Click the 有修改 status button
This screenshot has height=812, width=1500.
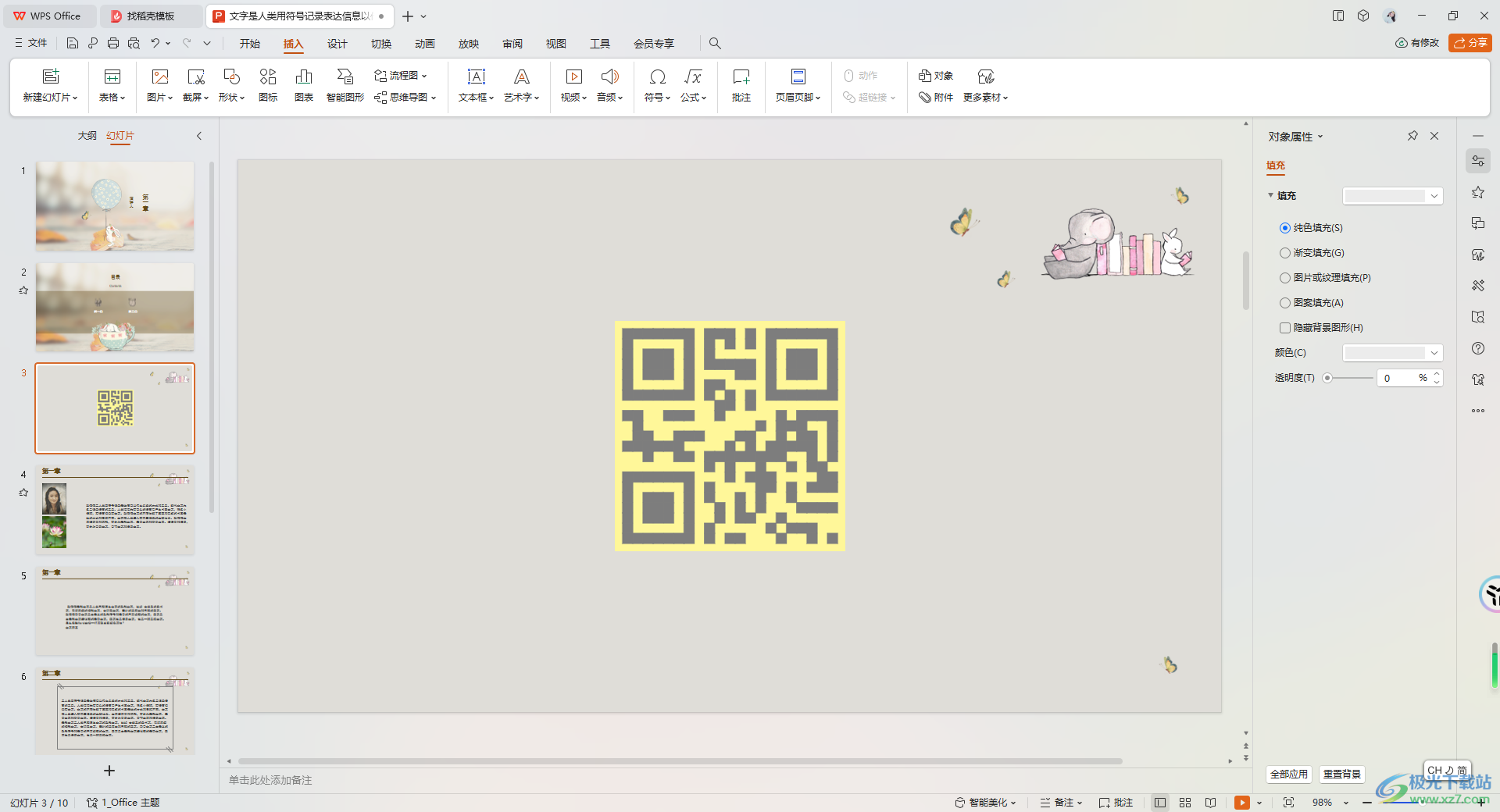point(1417,43)
